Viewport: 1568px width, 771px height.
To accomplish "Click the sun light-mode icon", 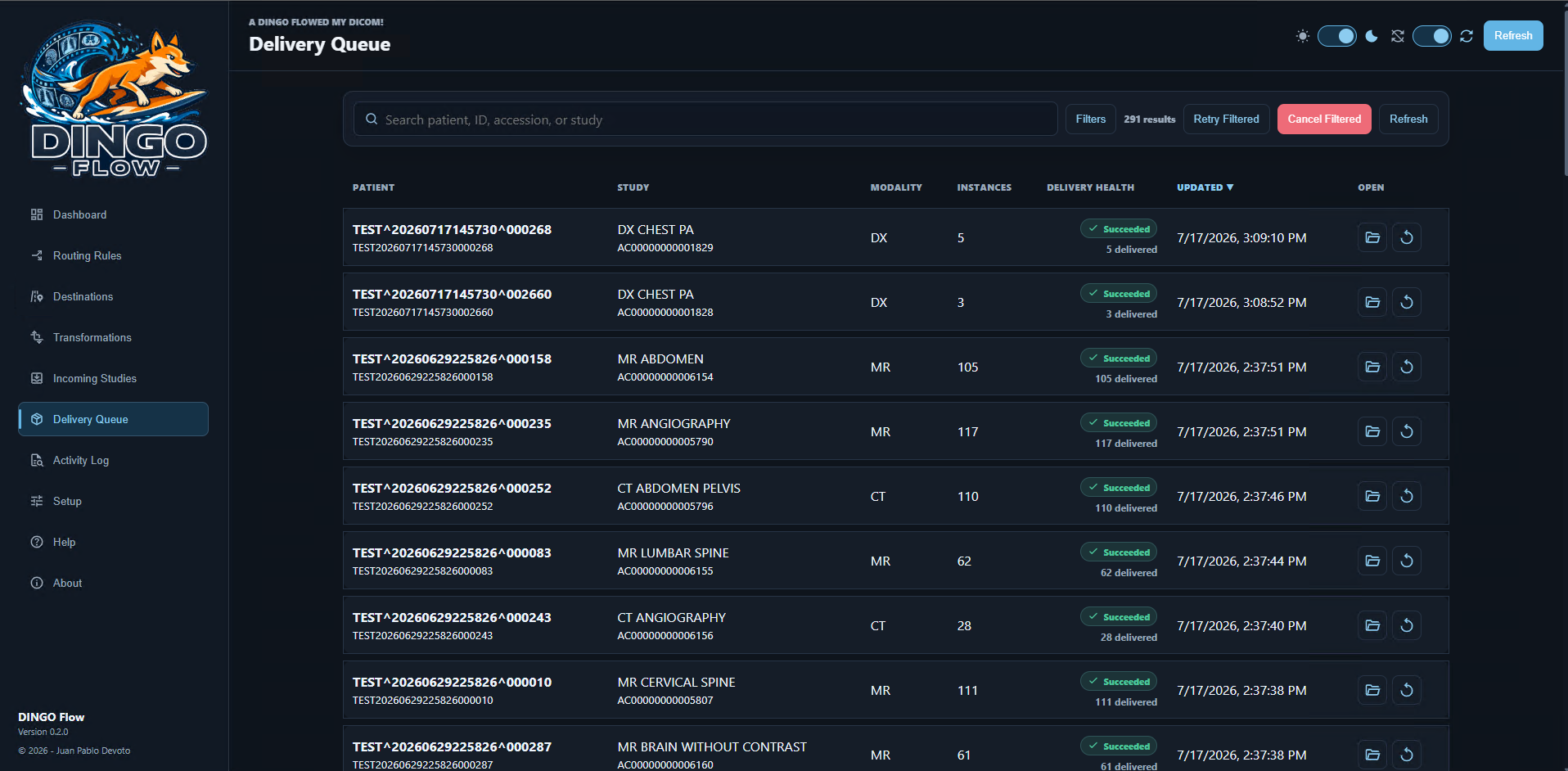I will (1303, 36).
